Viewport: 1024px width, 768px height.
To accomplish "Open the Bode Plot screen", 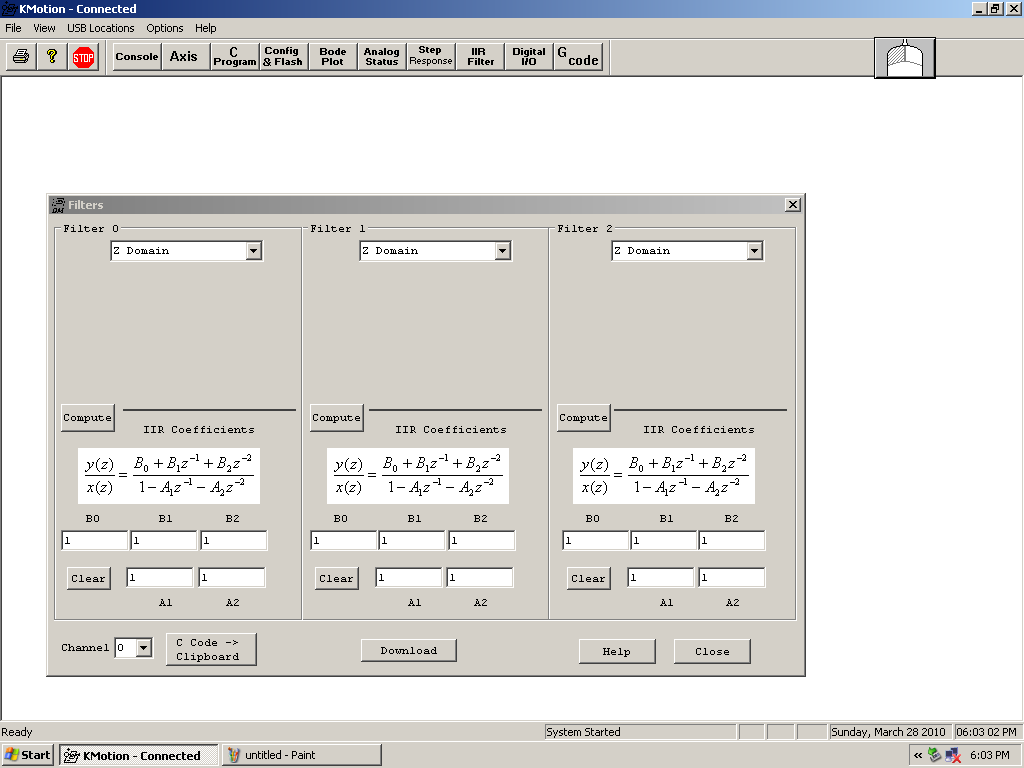I will pos(333,57).
